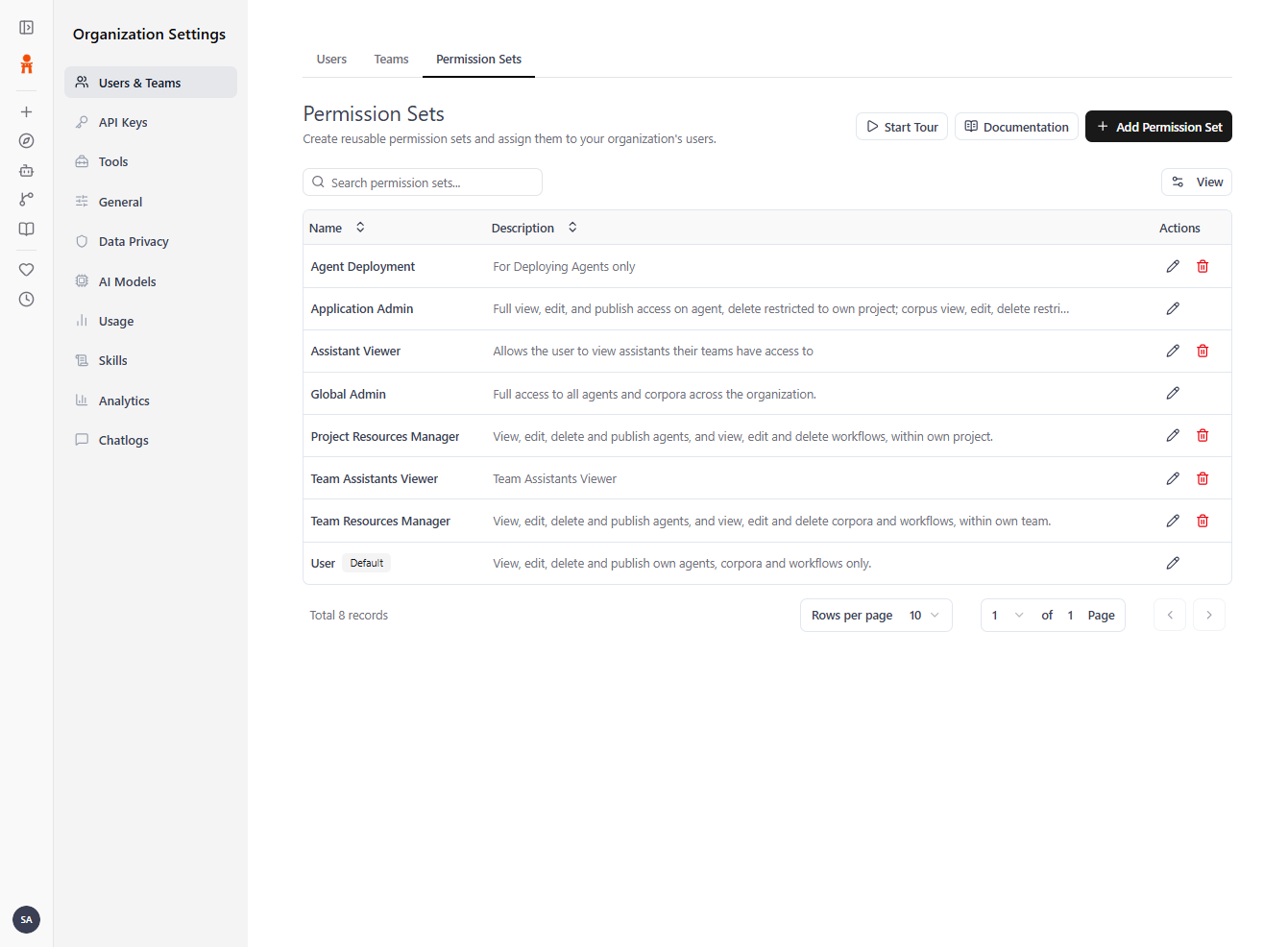Screen dimensions: 1288x947
Task: Open Data Privacy settings
Action: coord(151,241)
